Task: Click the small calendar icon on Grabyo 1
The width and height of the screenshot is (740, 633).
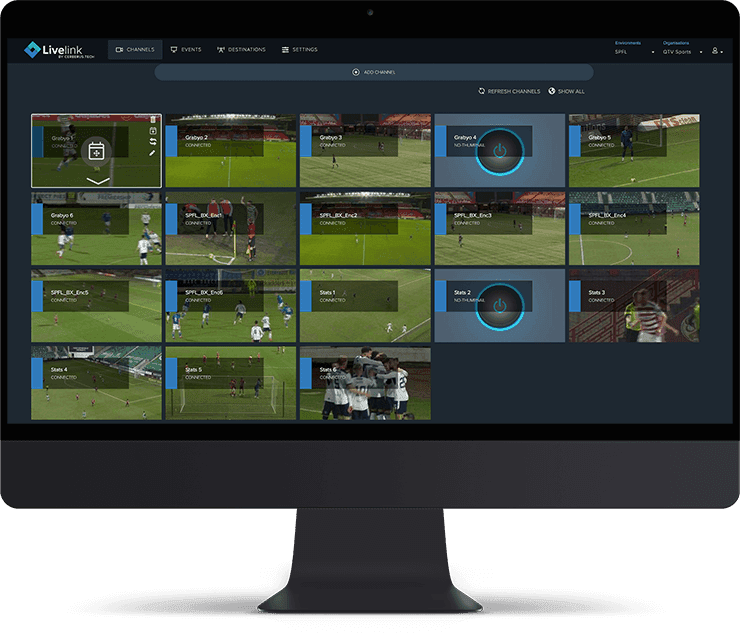Action: click(x=153, y=131)
